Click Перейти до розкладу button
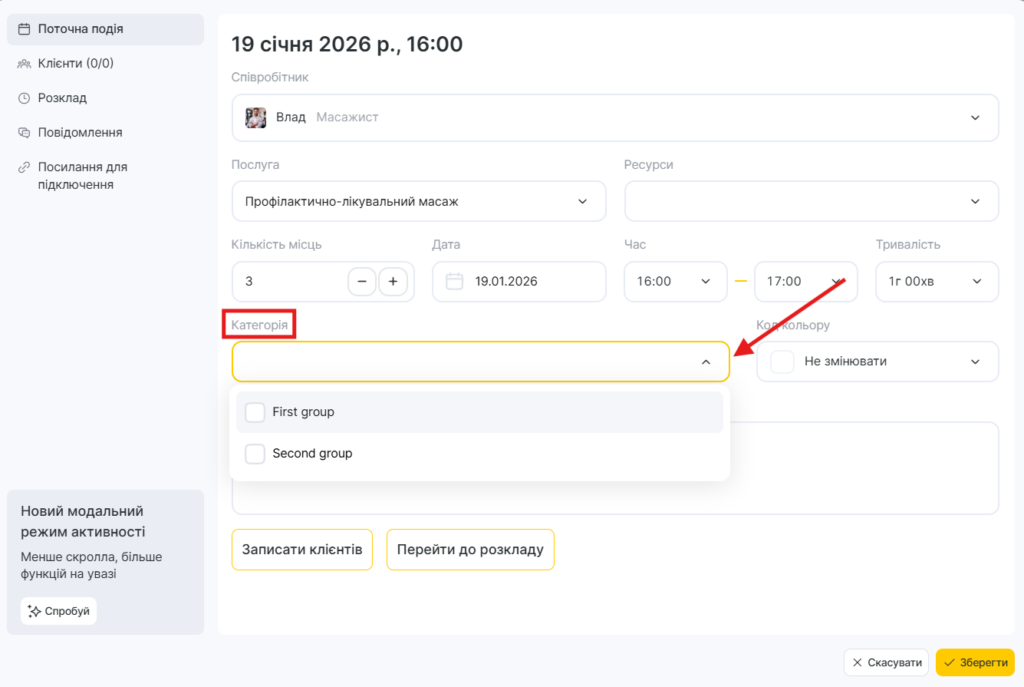Screen dimensions: 1024x687 pyautogui.click(x=470, y=549)
